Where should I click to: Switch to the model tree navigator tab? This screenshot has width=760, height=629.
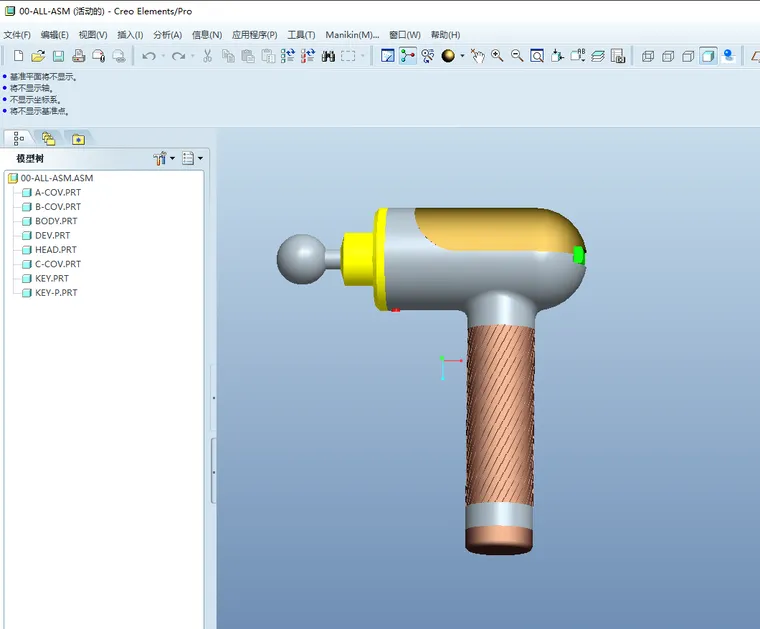18,139
